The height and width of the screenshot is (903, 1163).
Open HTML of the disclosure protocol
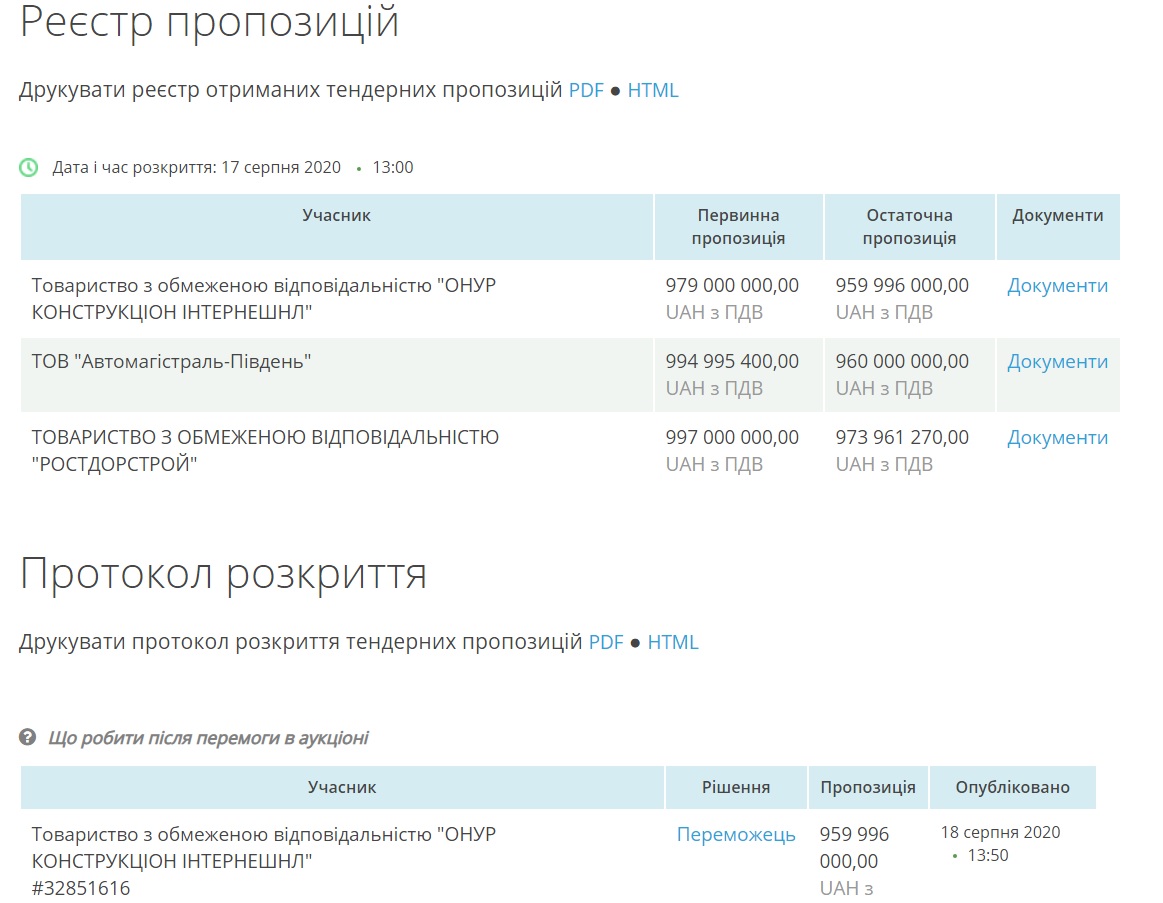pyautogui.click(x=673, y=642)
